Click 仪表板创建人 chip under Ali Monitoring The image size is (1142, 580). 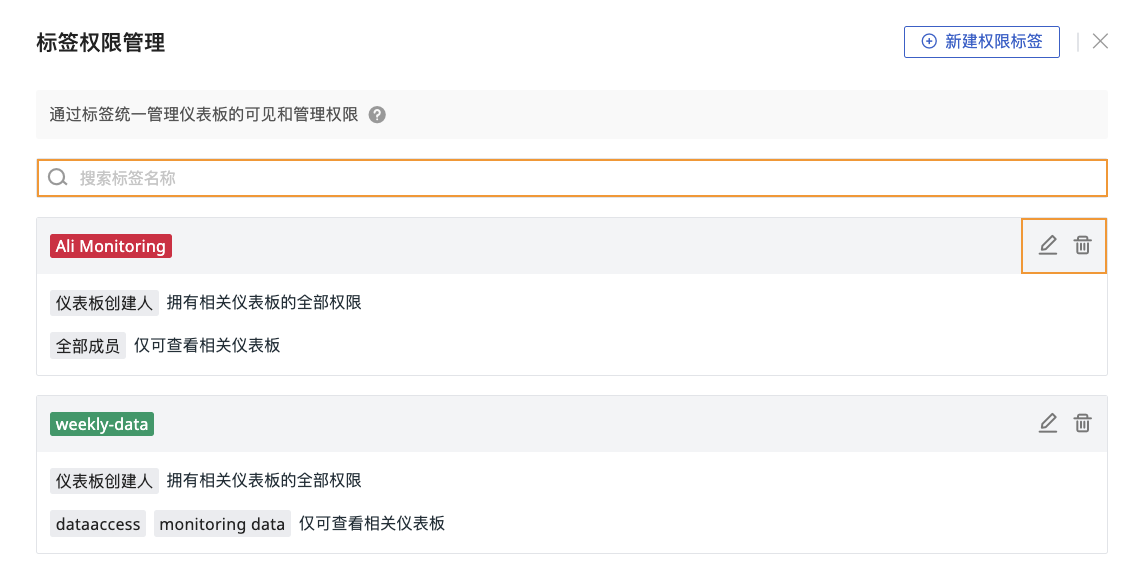coord(104,303)
